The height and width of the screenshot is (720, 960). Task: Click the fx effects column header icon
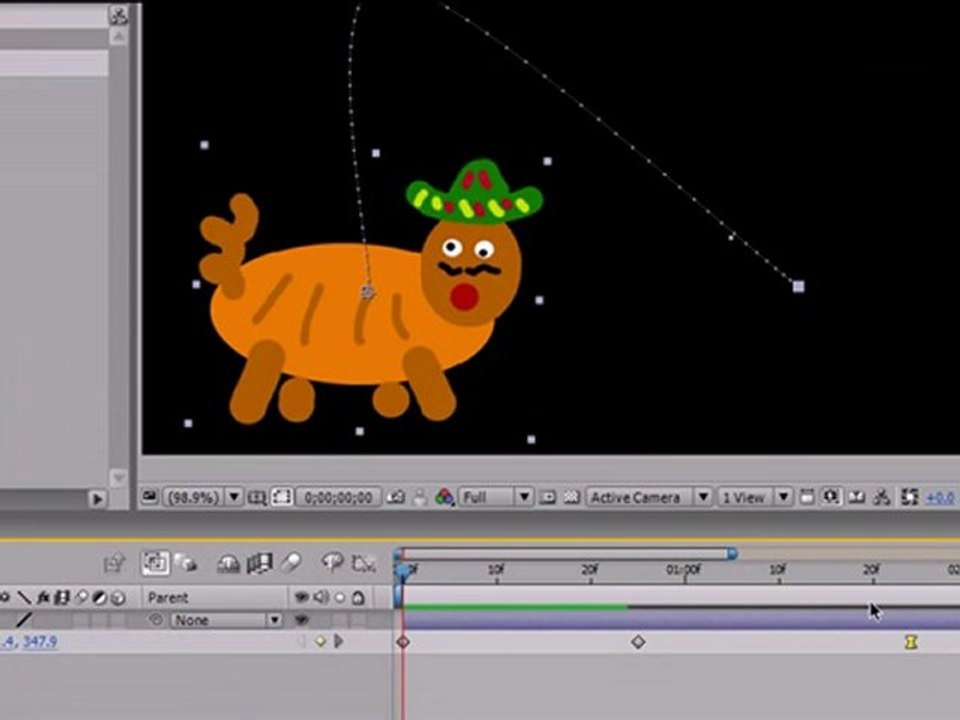point(42,597)
